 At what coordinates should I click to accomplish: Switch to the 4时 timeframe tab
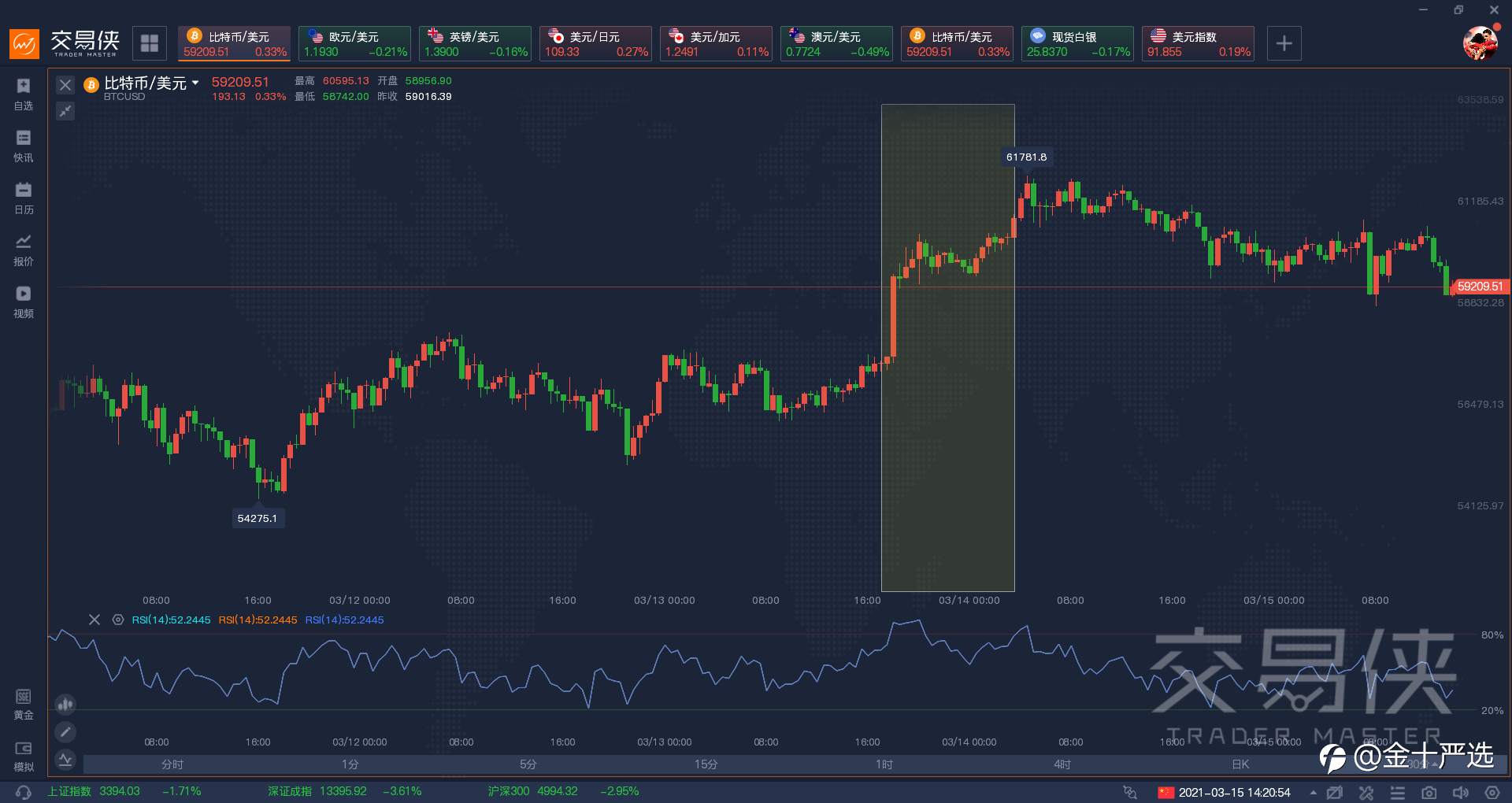[1062, 764]
